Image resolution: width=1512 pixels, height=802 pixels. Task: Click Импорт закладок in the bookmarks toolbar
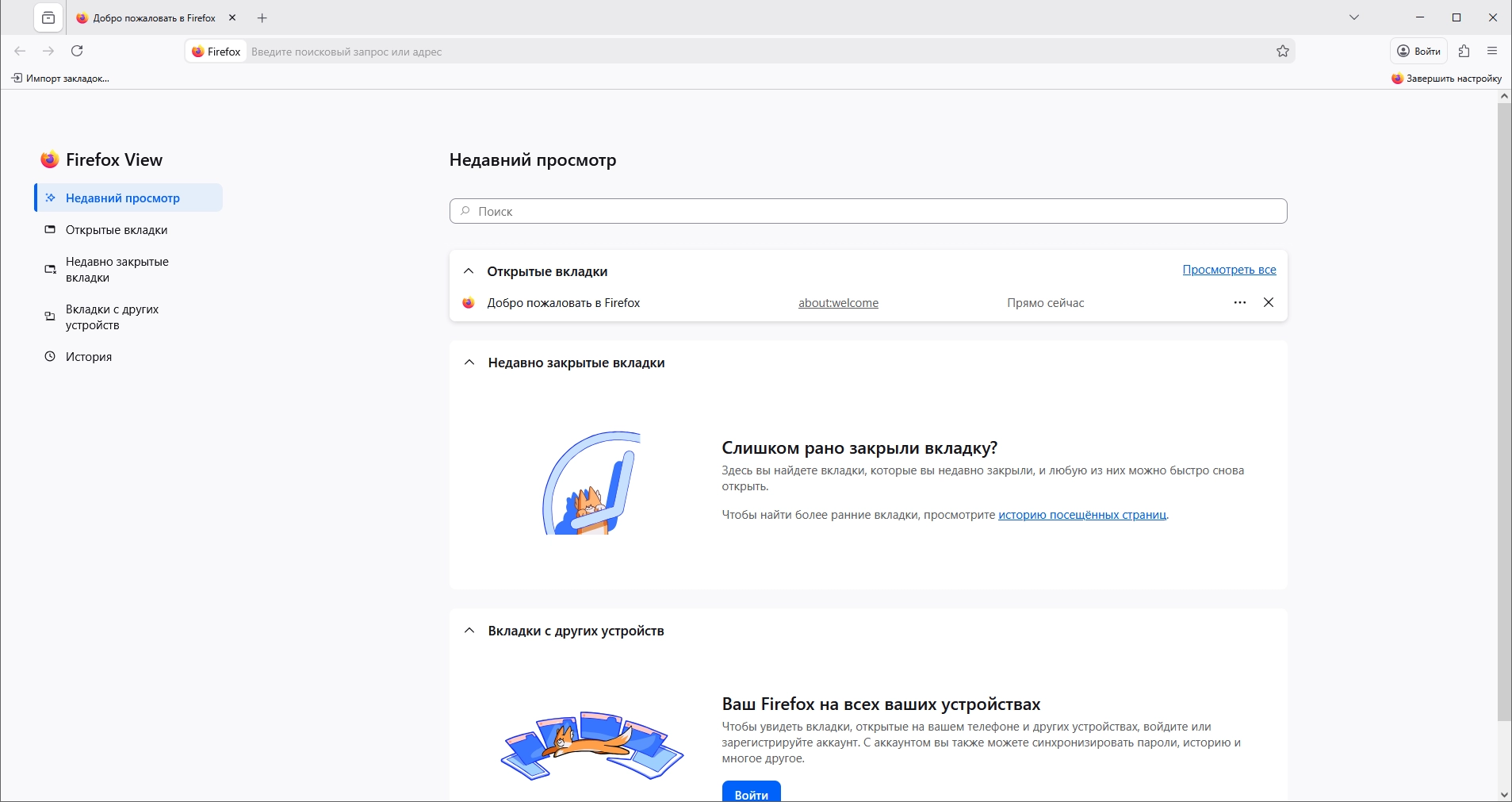[60, 78]
